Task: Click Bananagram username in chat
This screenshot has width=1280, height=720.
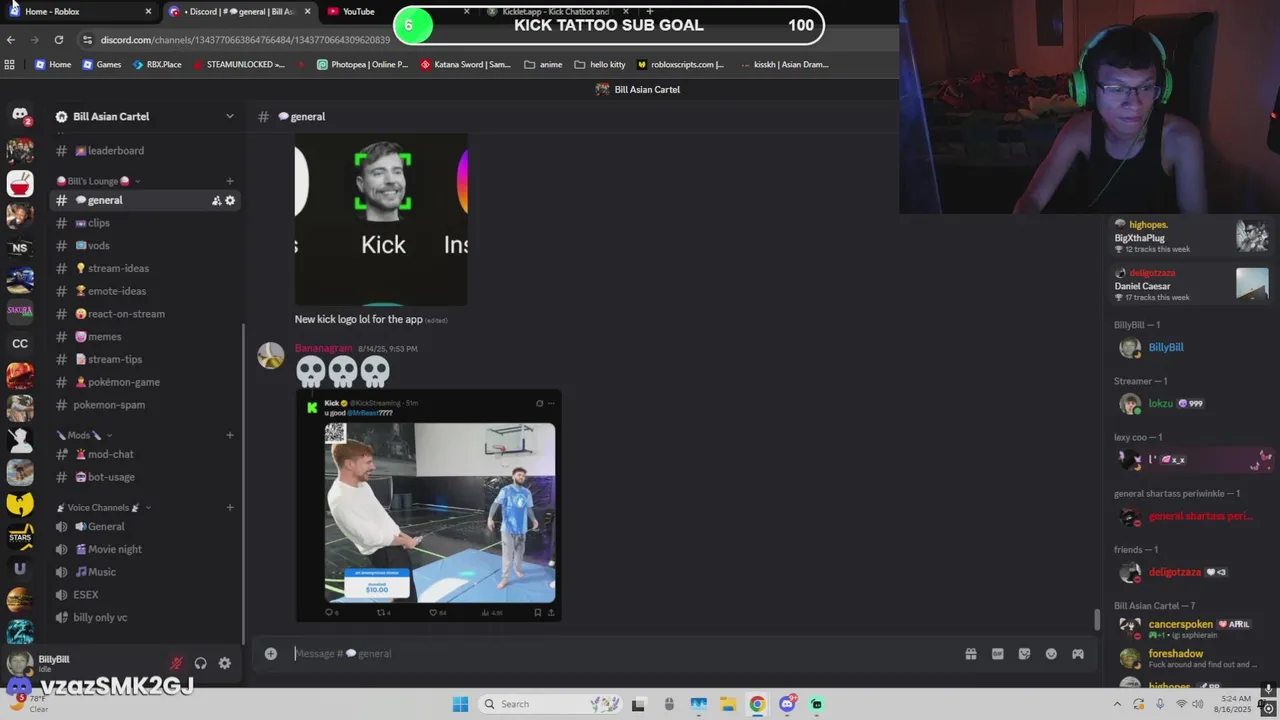Action: pyautogui.click(x=323, y=348)
